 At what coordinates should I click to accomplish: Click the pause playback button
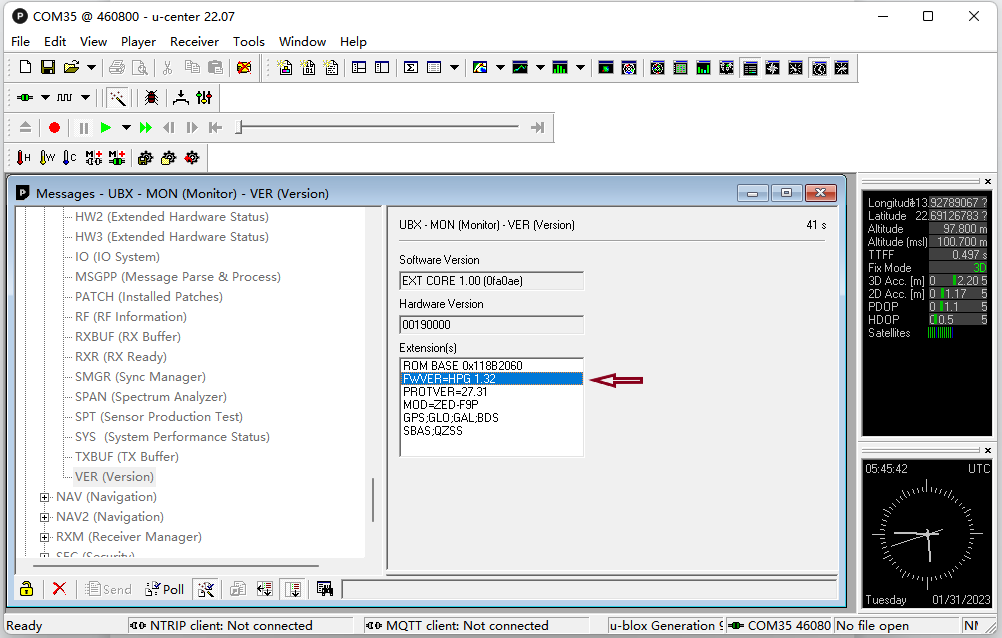click(84, 128)
